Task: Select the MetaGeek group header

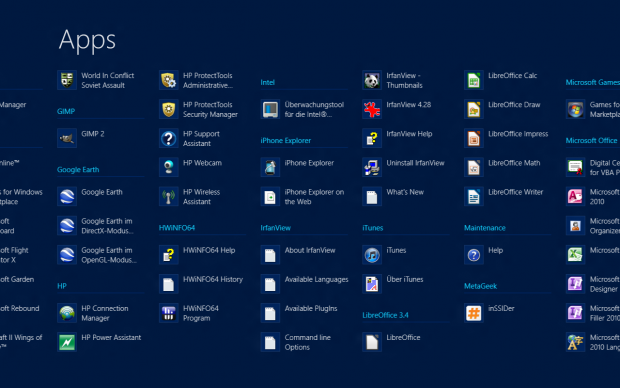Action: tap(480, 286)
